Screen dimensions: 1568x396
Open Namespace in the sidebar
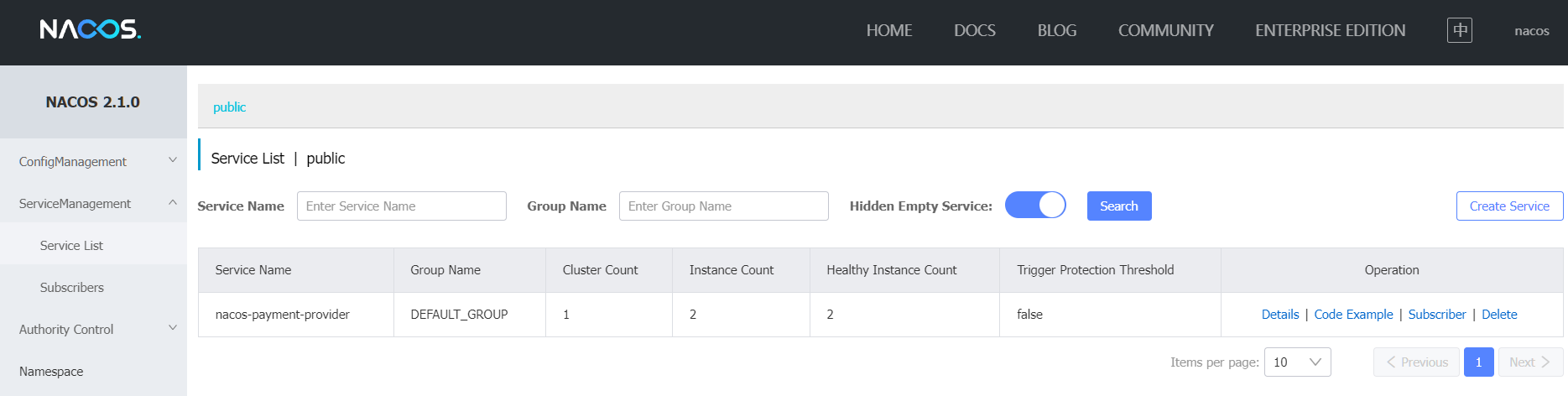pos(93,371)
